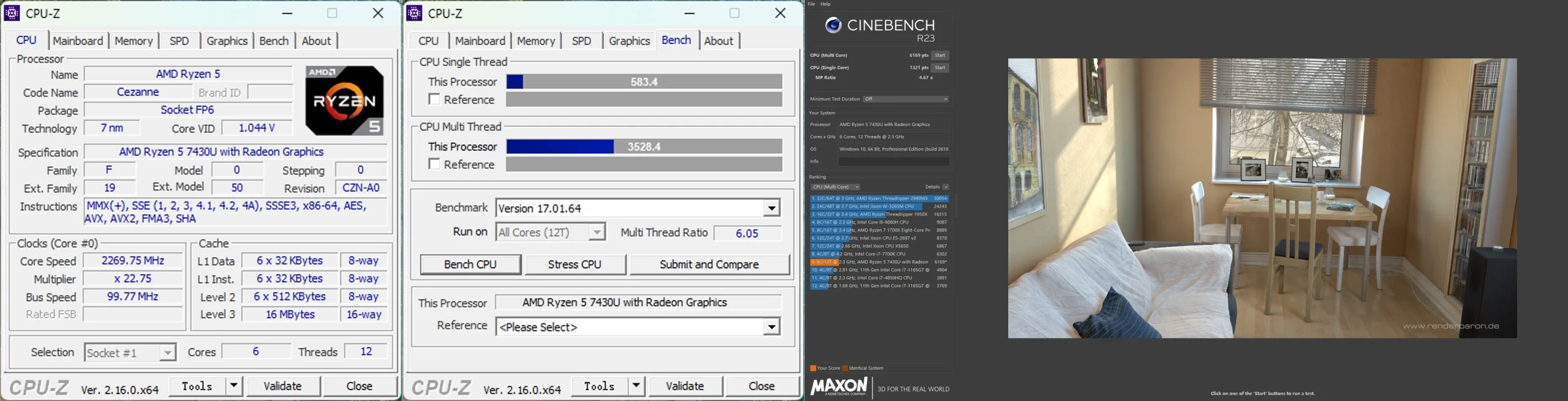Viewport: 1568px width, 401px height.
Task: Open Graphics tab in the CPU-tab CPU-Z window
Action: (x=227, y=41)
